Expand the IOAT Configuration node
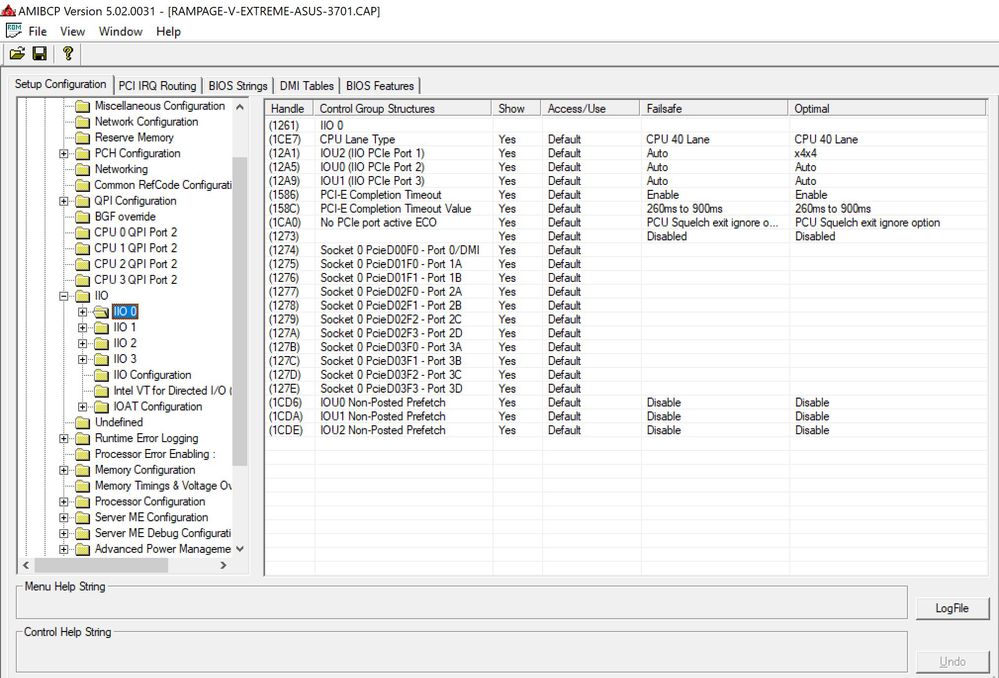 (82, 407)
